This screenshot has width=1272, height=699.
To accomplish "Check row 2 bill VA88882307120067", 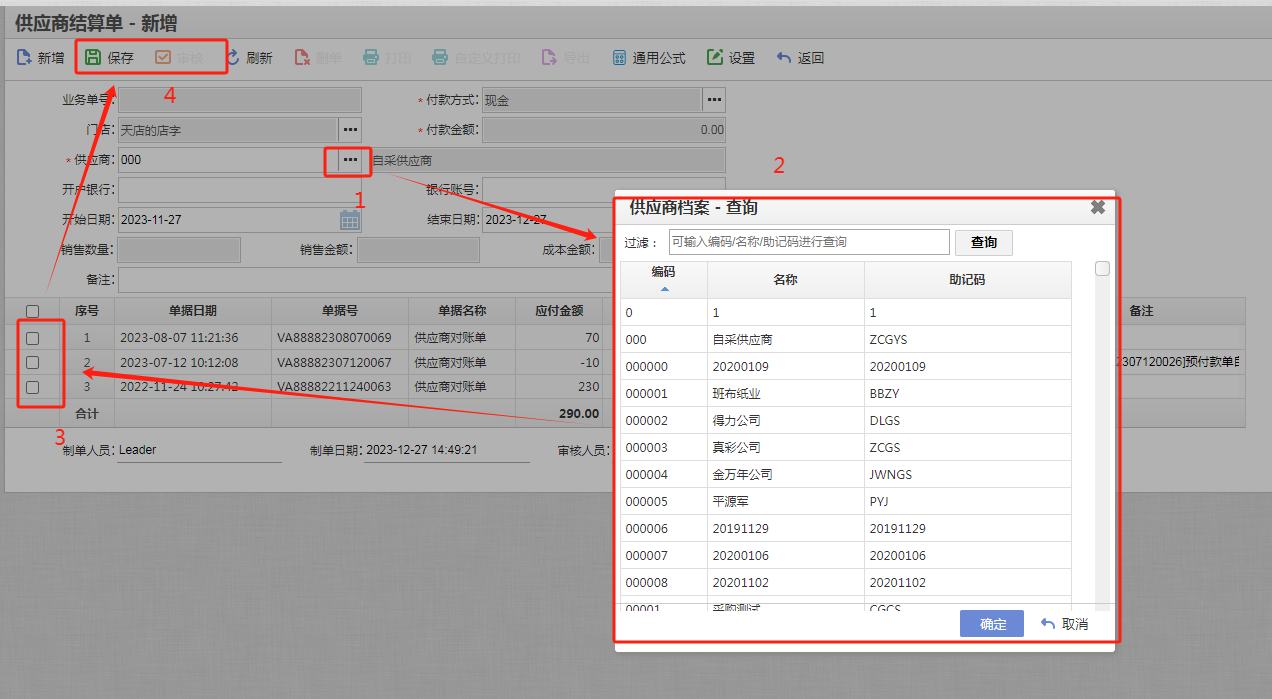I will click(x=33, y=362).
